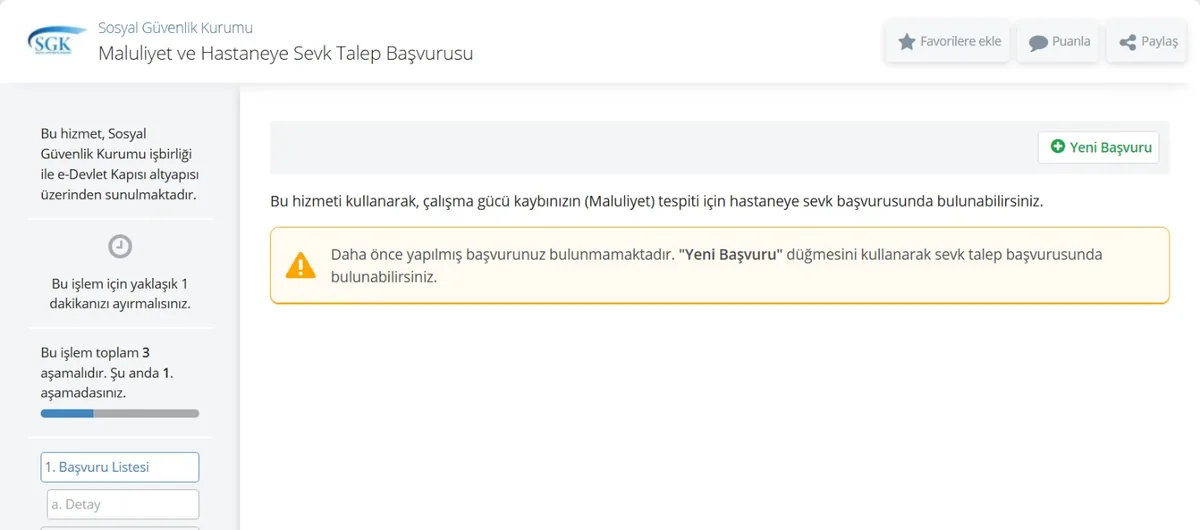Click the clock icon in sidebar

coord(120,246)
